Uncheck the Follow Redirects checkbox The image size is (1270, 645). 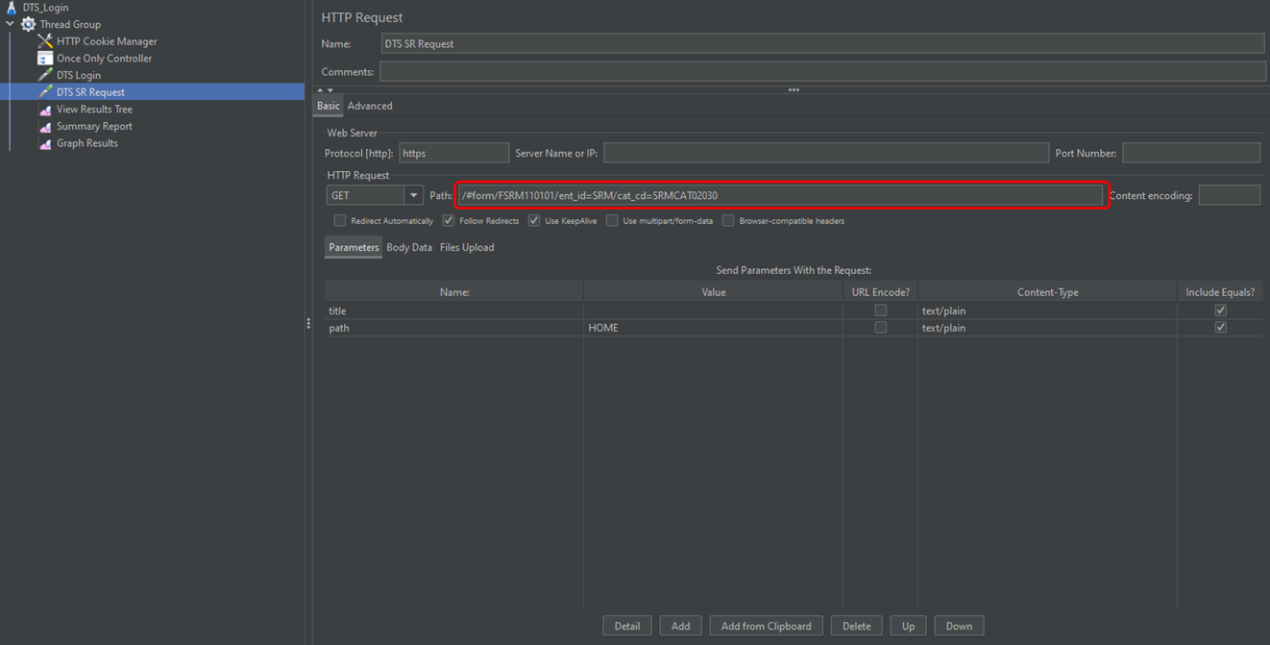pyautogui.click(x=448, y=221)
